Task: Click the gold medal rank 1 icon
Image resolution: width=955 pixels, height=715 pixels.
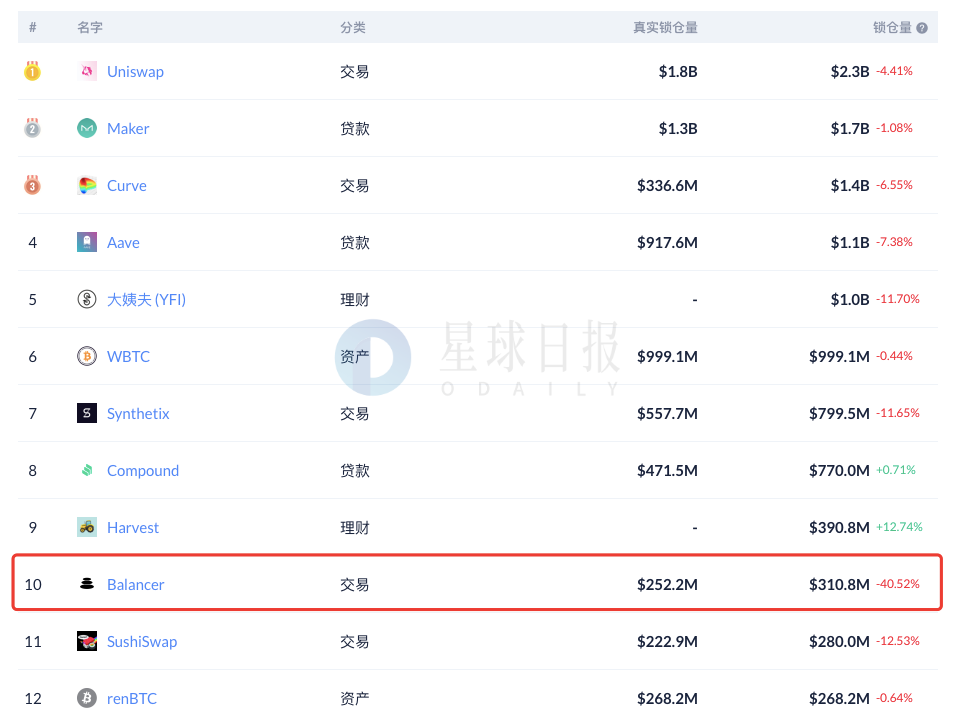Action: [32, 71]
